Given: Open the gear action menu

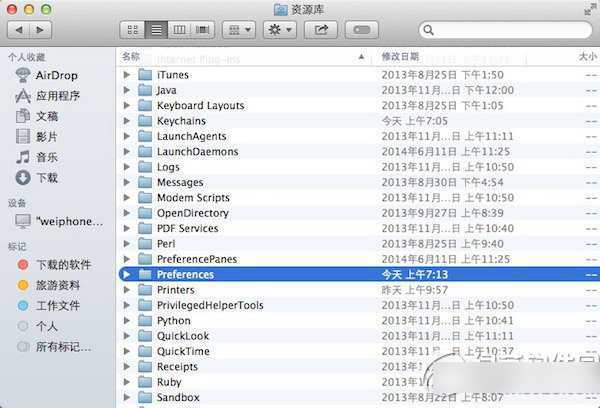Looking at the screenshot, I should 280,30.
